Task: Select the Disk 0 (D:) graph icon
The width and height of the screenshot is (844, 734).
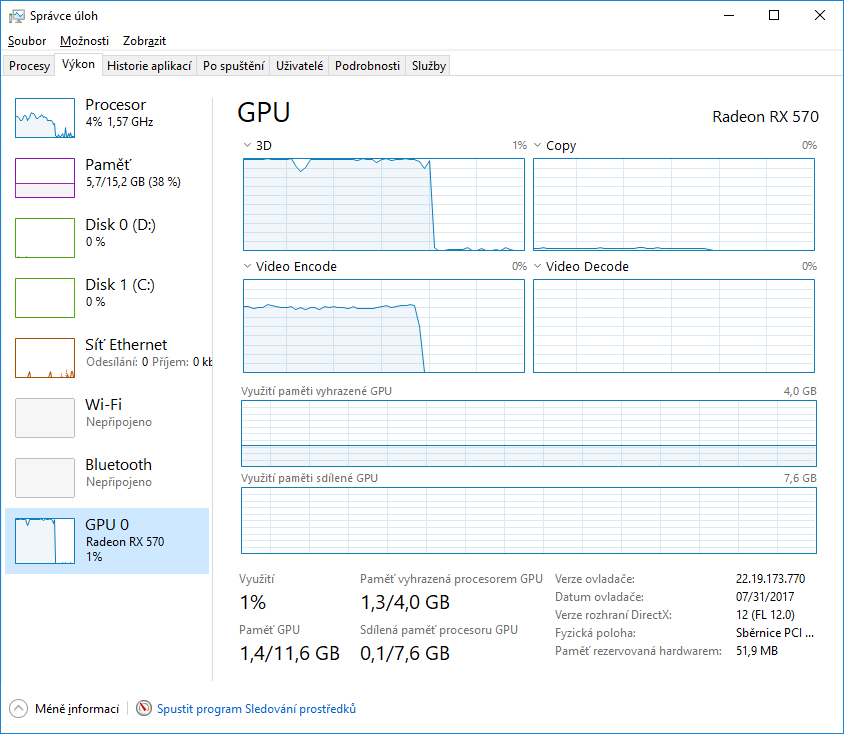Action: click(45, 238)
